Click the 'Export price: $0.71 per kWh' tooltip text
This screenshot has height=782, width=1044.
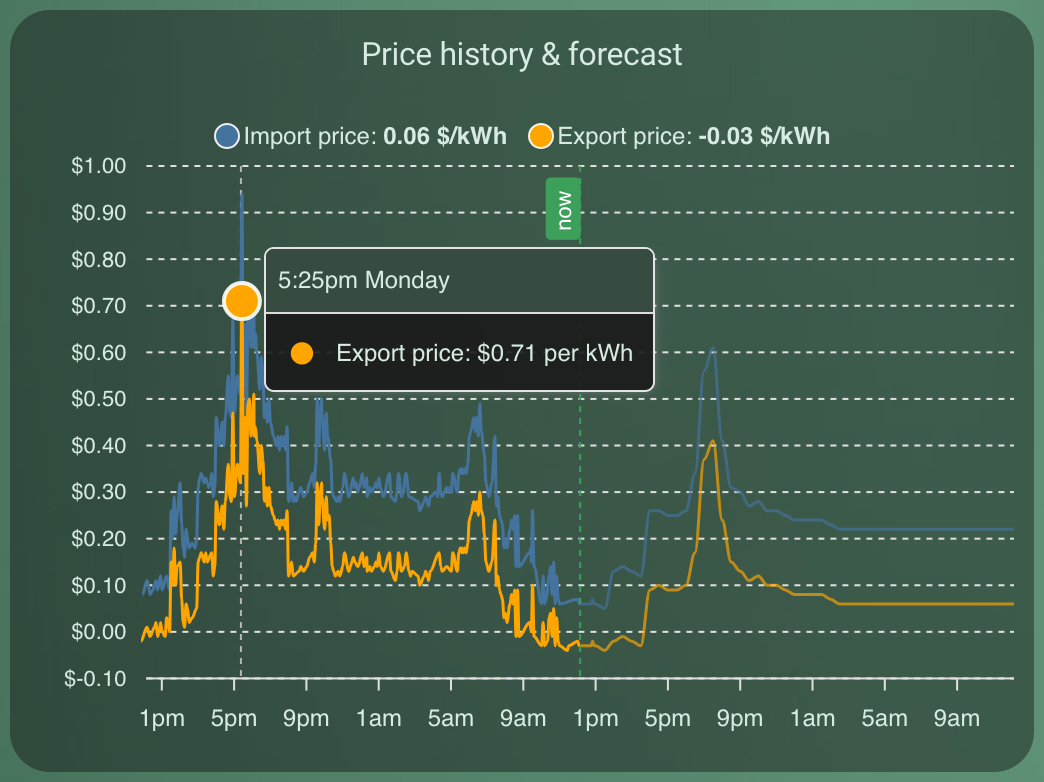(x=484, y=353)
